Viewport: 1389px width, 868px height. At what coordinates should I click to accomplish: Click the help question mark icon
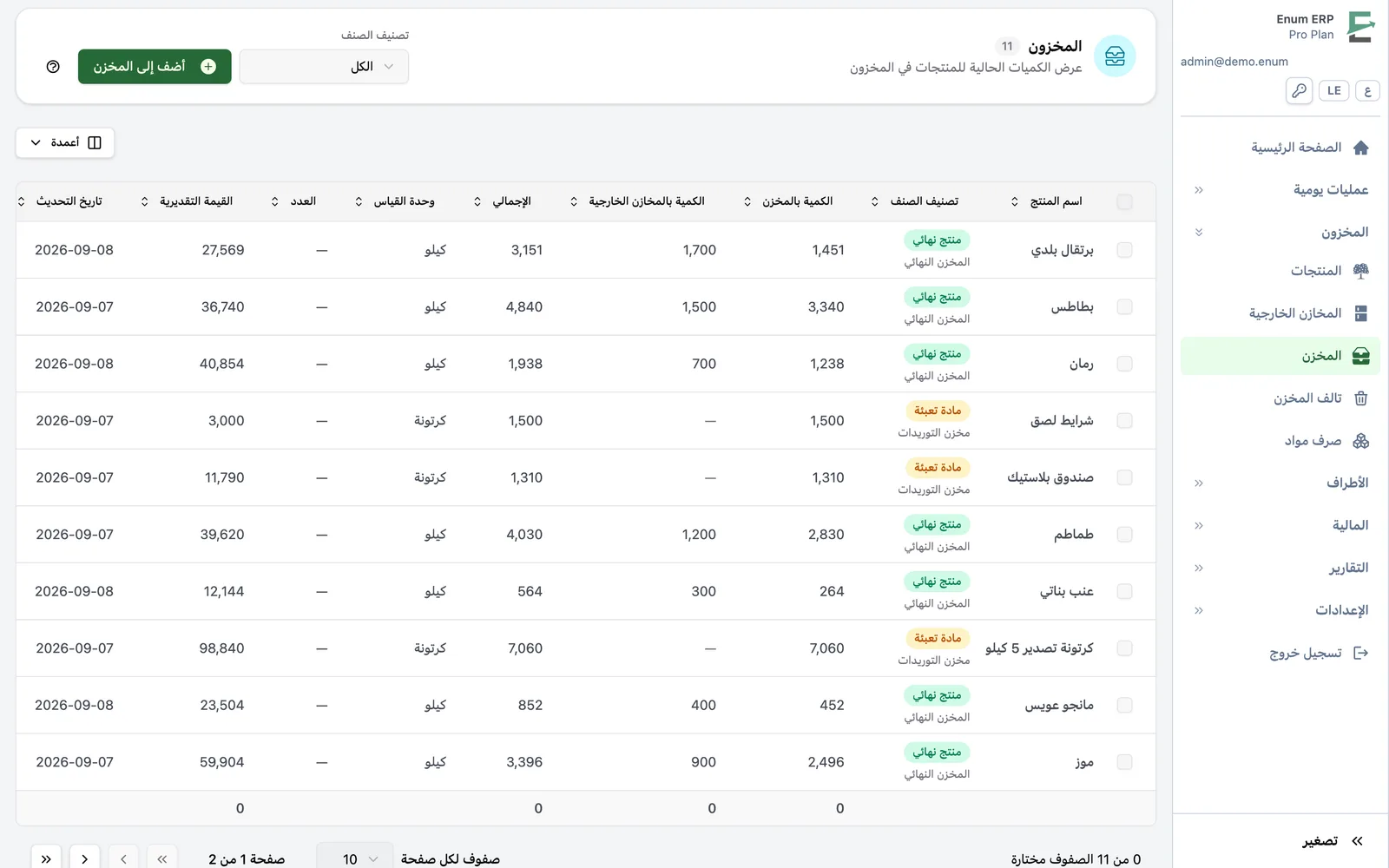point(53,67)
